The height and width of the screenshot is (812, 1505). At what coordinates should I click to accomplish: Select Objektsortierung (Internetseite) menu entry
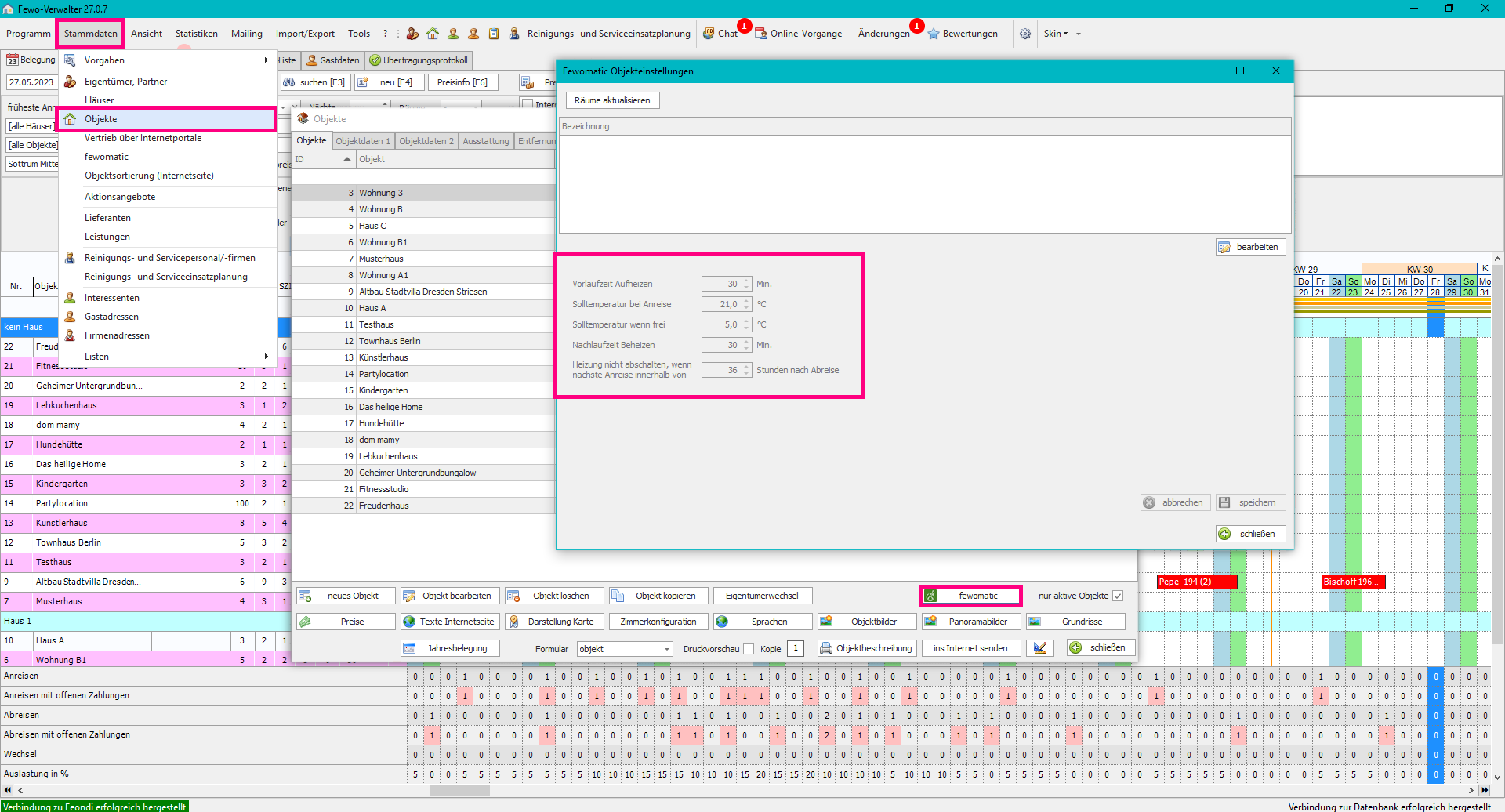click(149, 176)
